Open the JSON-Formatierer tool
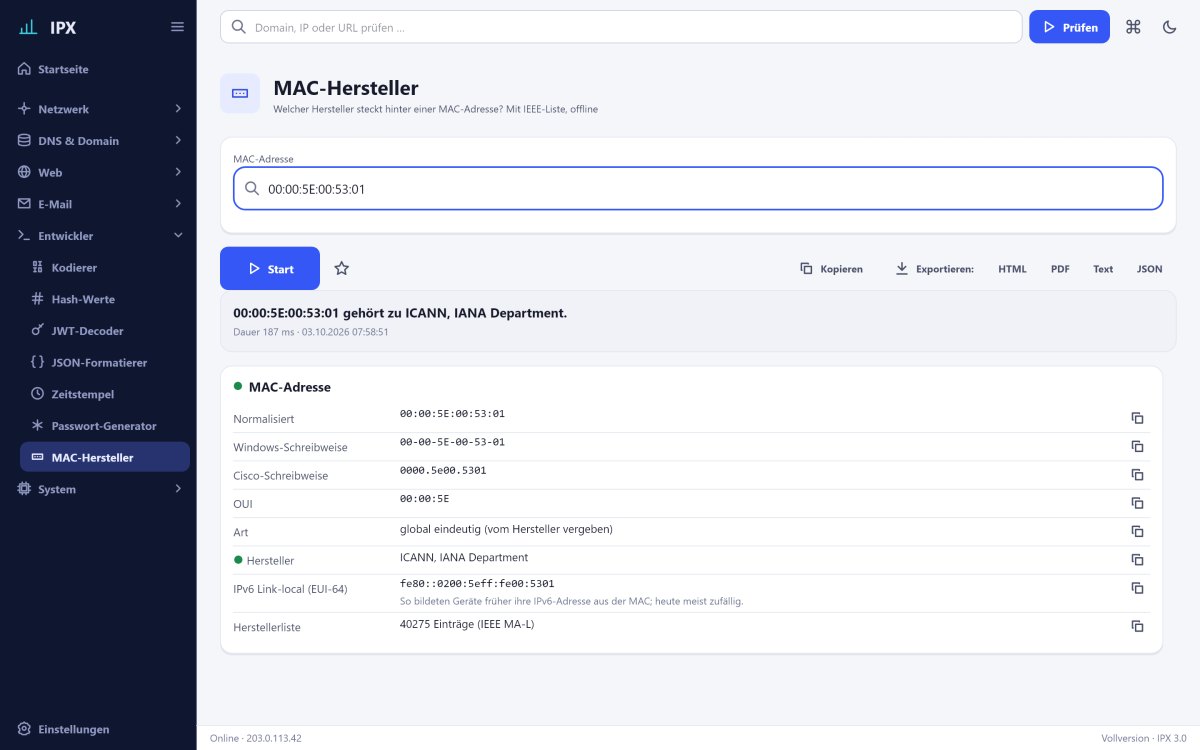 105,362
